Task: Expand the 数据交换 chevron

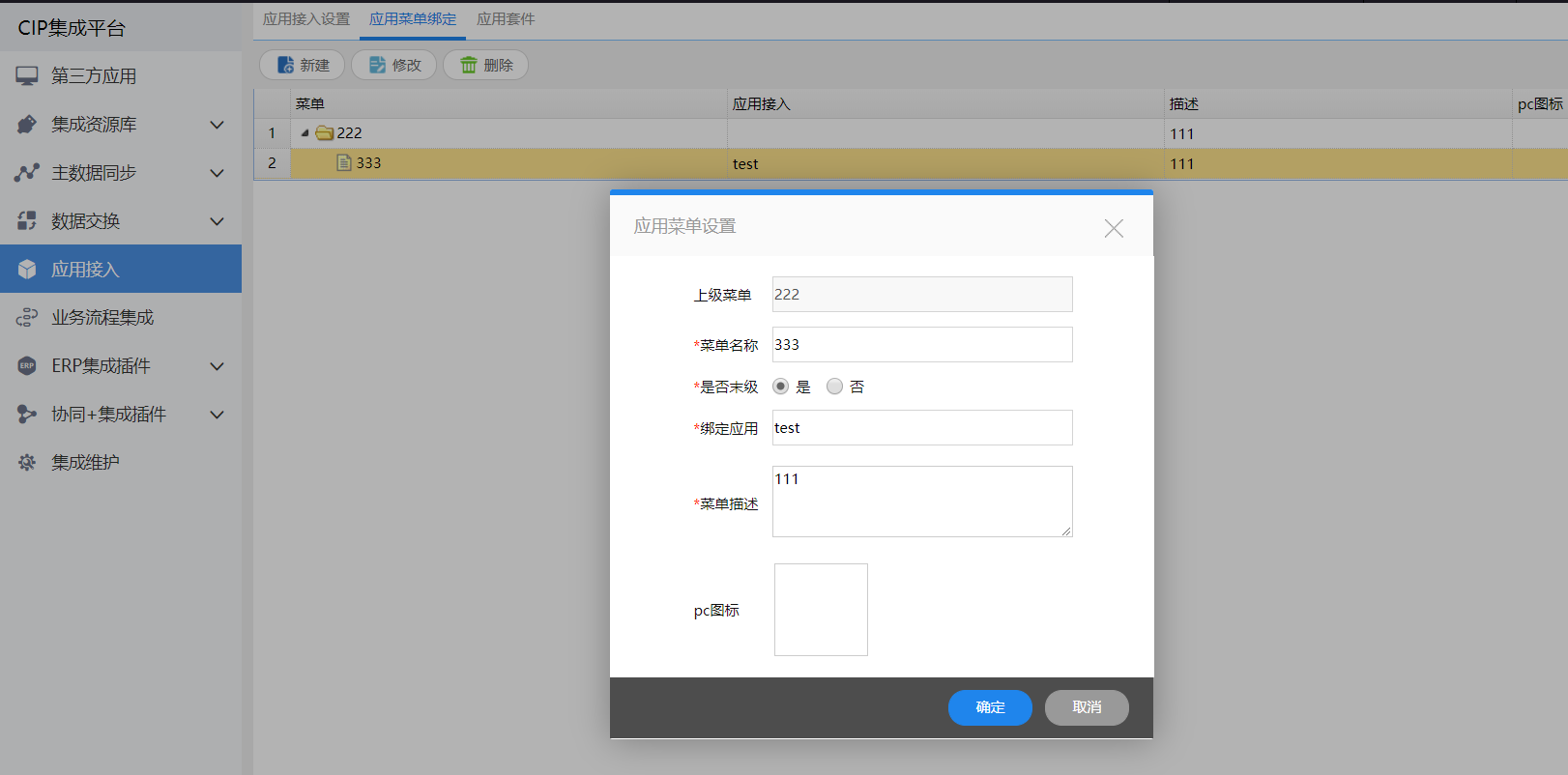Action: pos(218,221)
